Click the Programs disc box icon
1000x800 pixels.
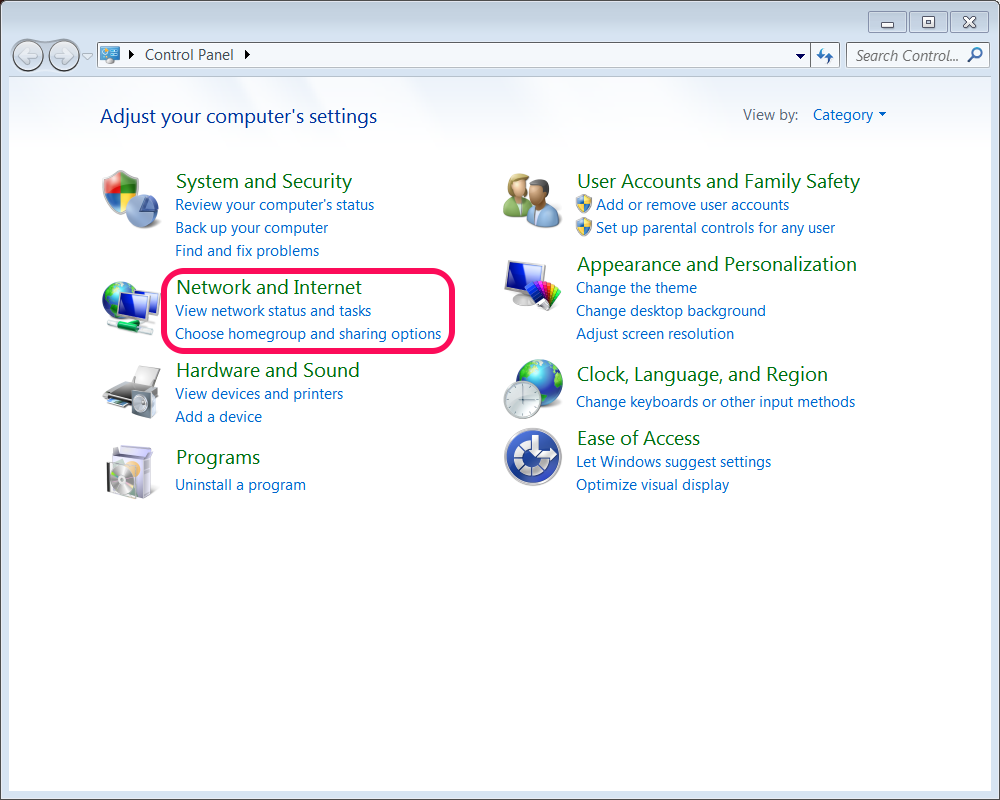coord(130,471)
